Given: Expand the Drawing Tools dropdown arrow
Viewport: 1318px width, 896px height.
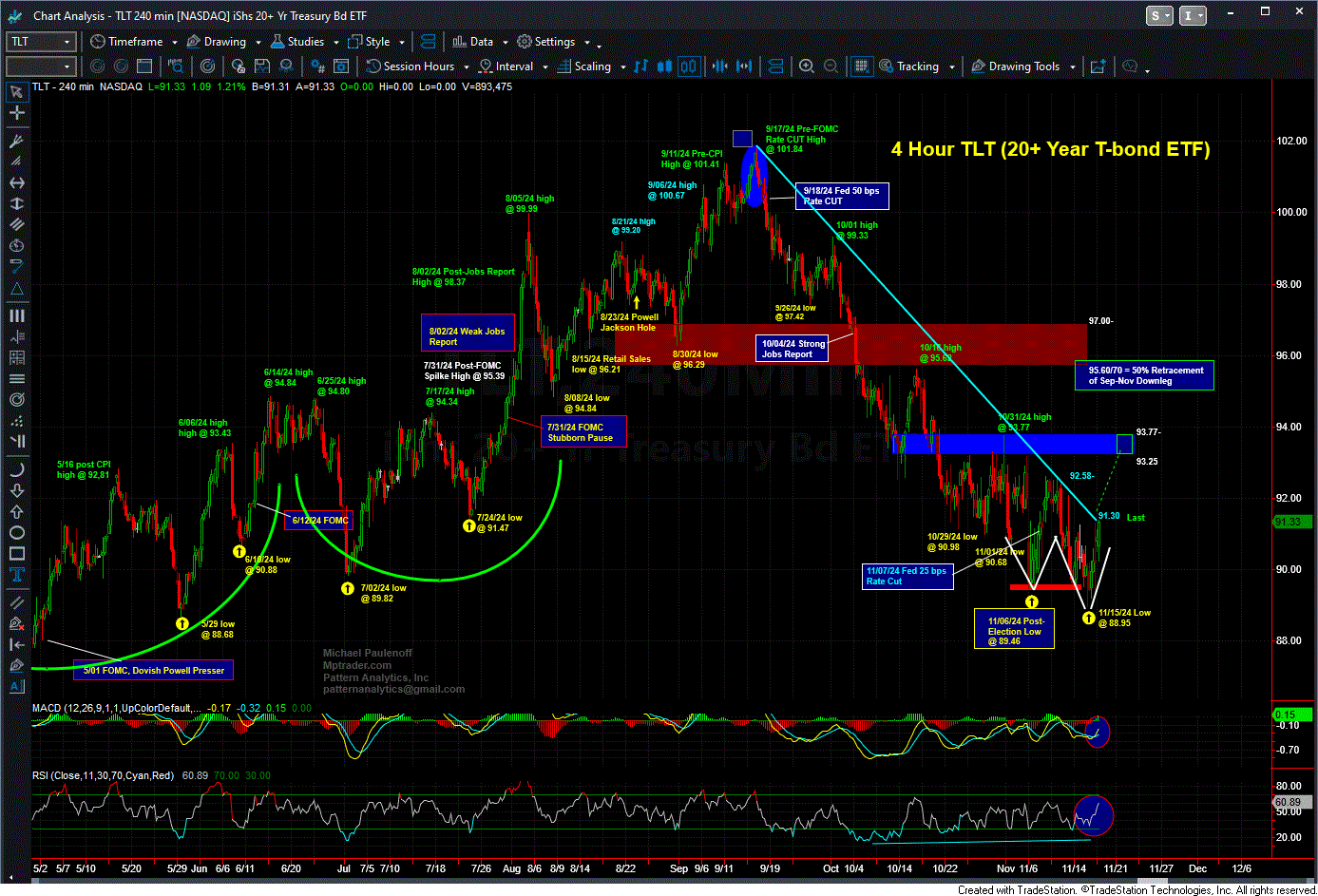Looking at the screenshot, I should point(1072,67).
